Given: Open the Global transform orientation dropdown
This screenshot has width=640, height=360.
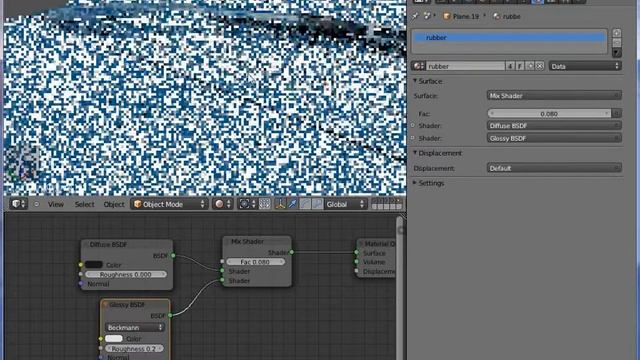Looking at the screenshot, I should (345, 204).
